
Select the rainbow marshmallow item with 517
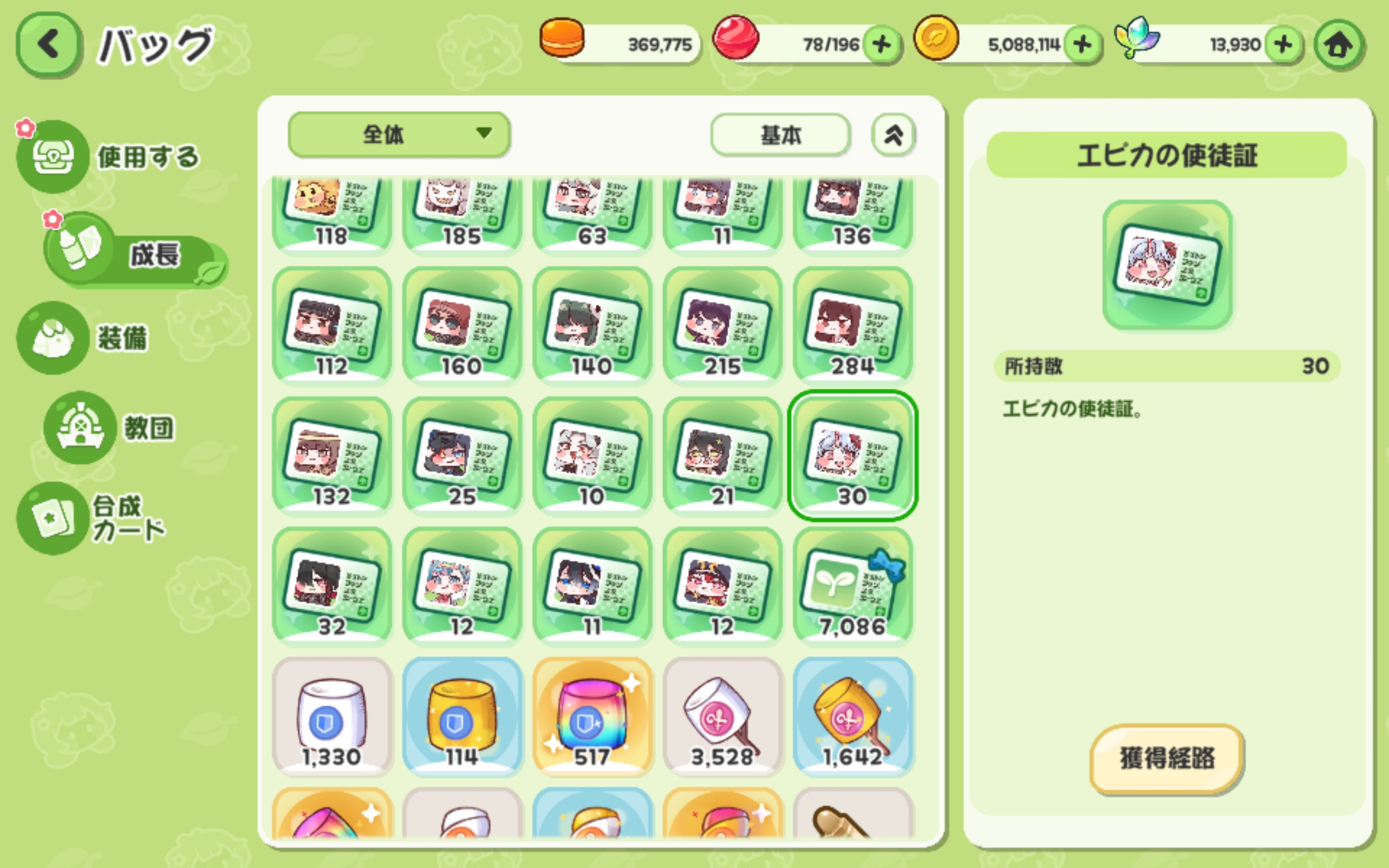(592, 717)
